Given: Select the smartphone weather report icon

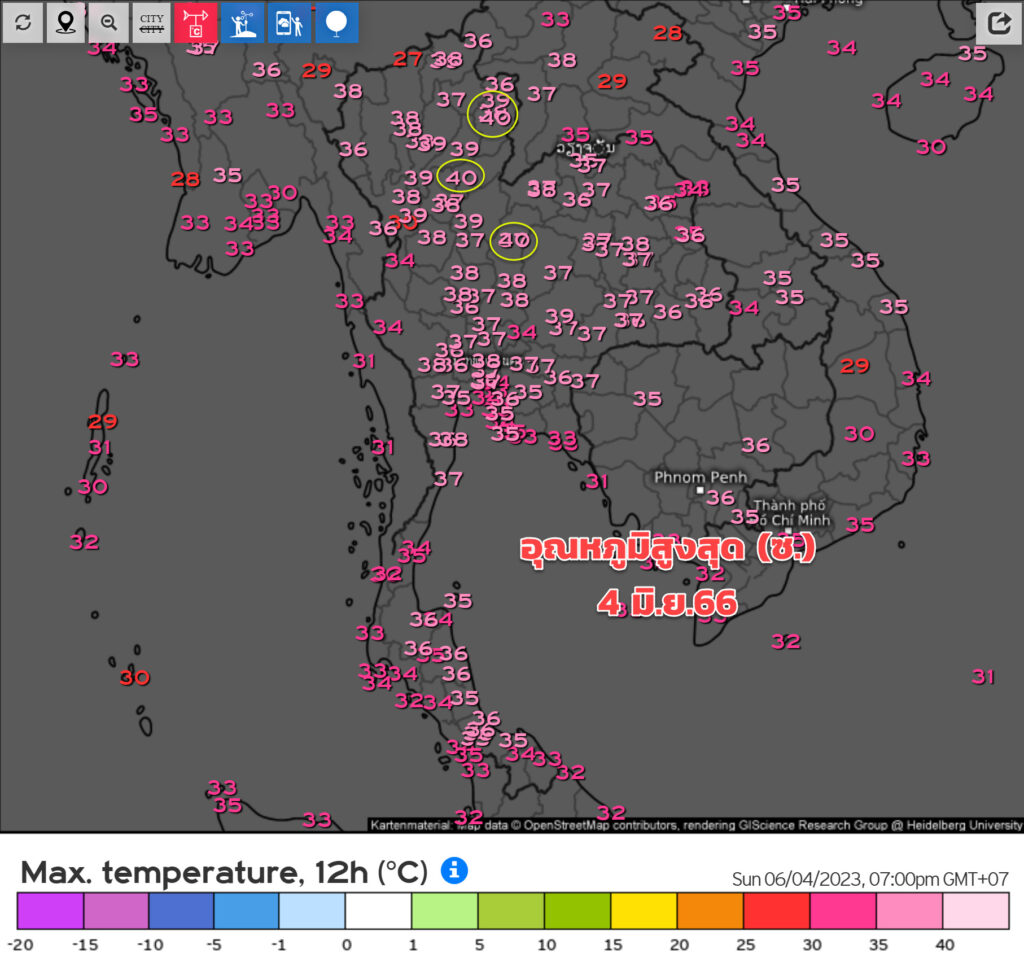Looking at the screenshot, I should point(289,22).
